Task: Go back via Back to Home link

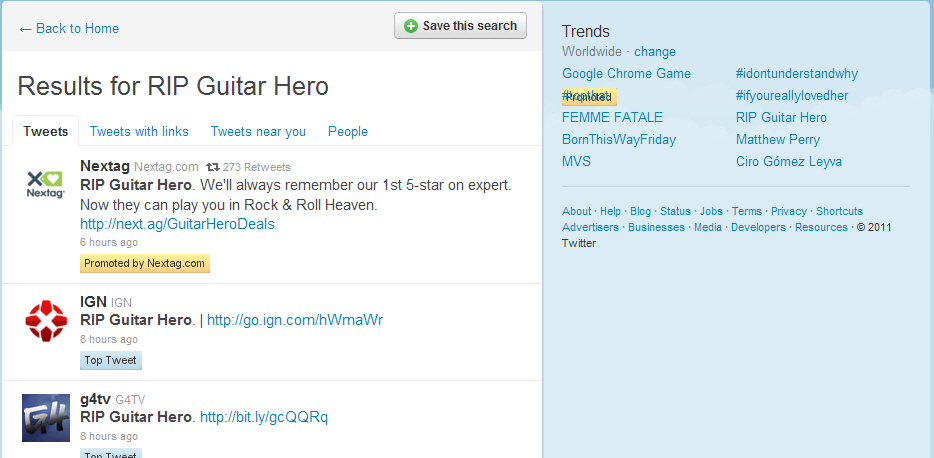Action: click(69, 29)
